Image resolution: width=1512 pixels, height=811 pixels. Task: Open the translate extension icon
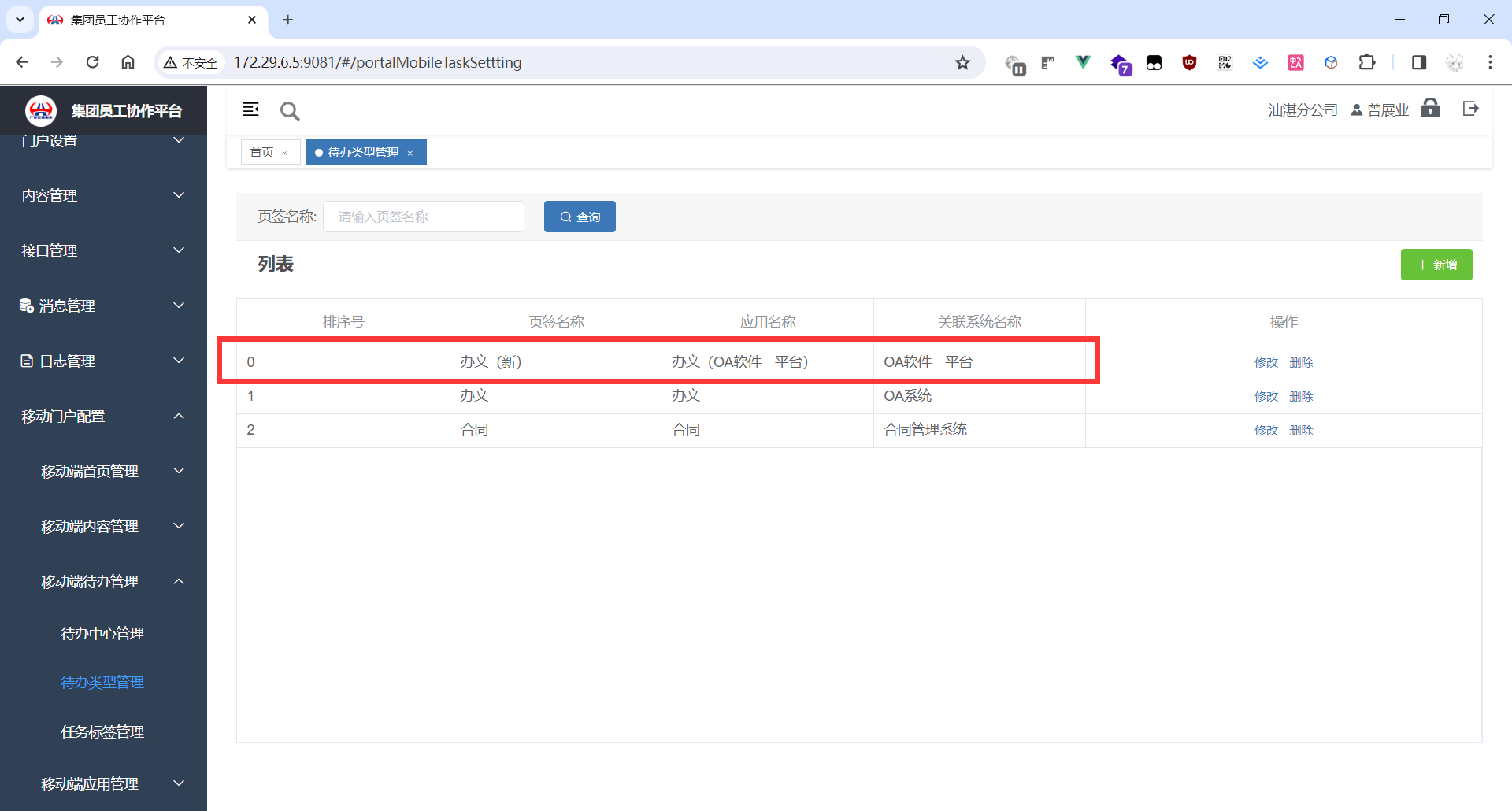(x=1295, y=62)
